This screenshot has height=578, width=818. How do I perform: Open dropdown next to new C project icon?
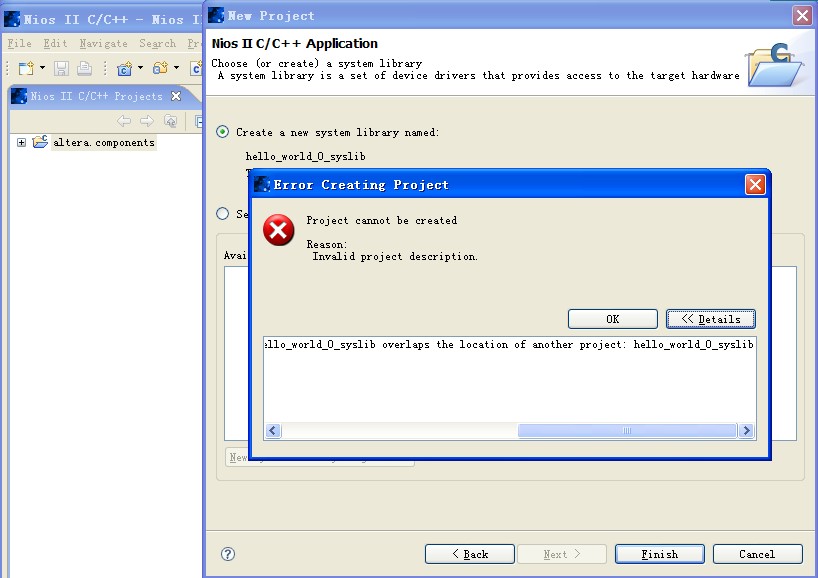[140, 68]
